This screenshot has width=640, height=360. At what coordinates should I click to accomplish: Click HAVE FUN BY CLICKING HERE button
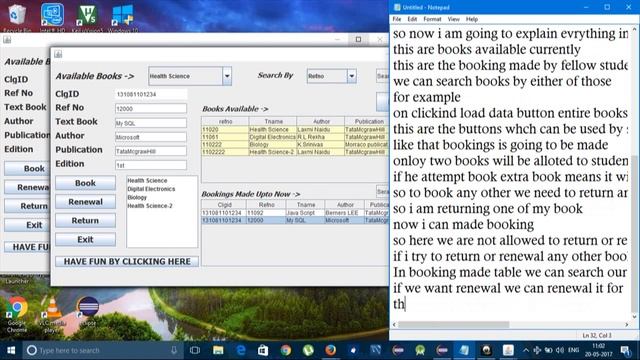pos(127,262)
